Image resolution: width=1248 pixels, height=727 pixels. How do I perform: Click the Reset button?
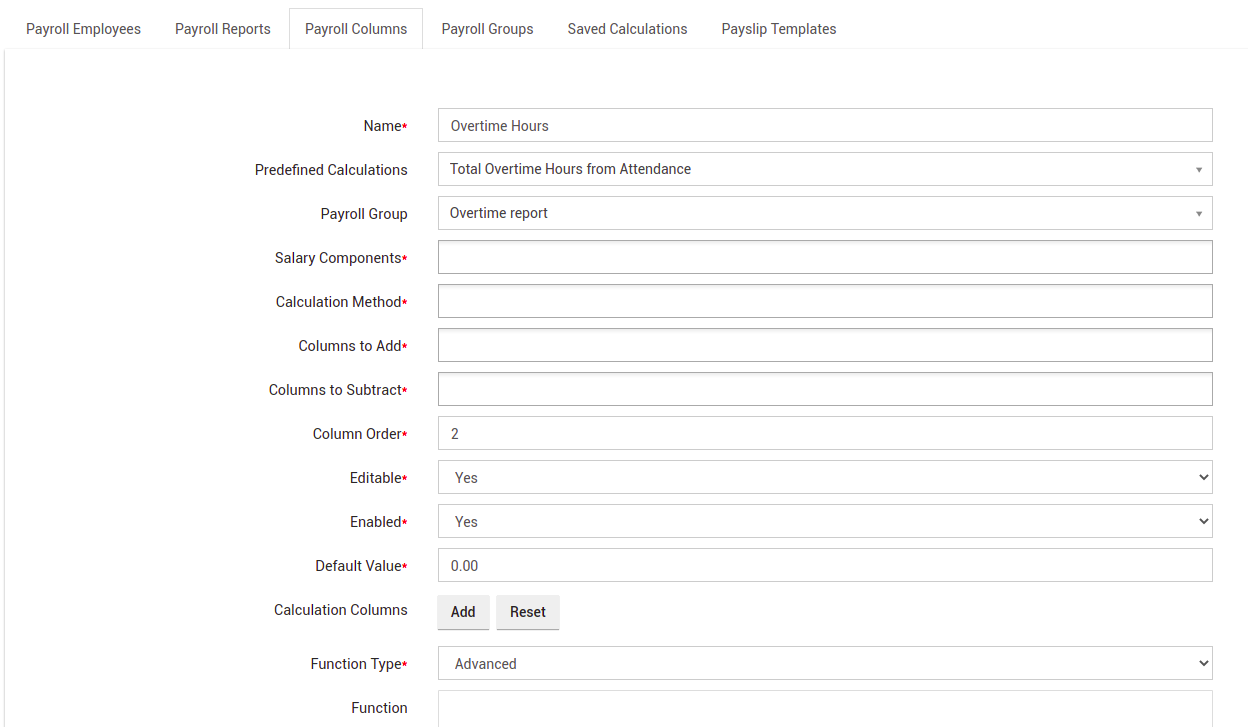528,612
